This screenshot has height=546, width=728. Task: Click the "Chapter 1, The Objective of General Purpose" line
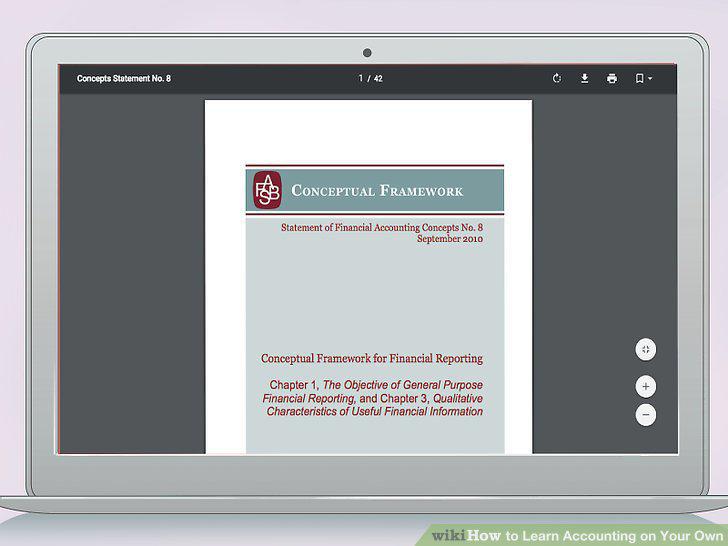coord(376,385)
